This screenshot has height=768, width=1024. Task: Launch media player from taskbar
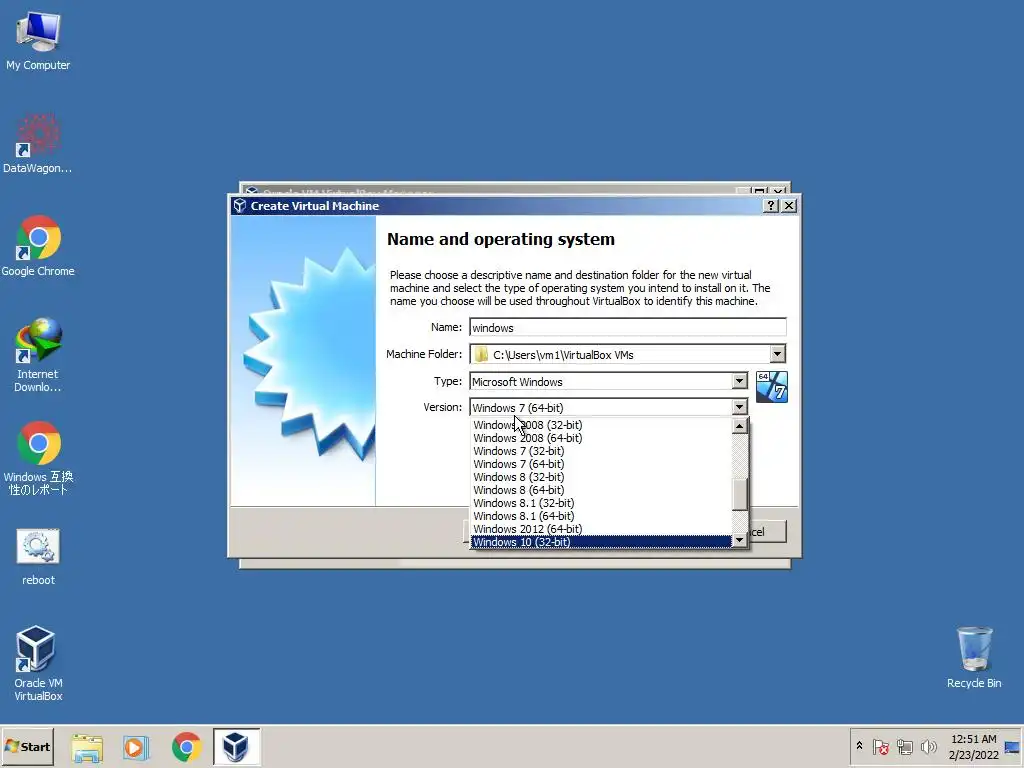[136, 747]
